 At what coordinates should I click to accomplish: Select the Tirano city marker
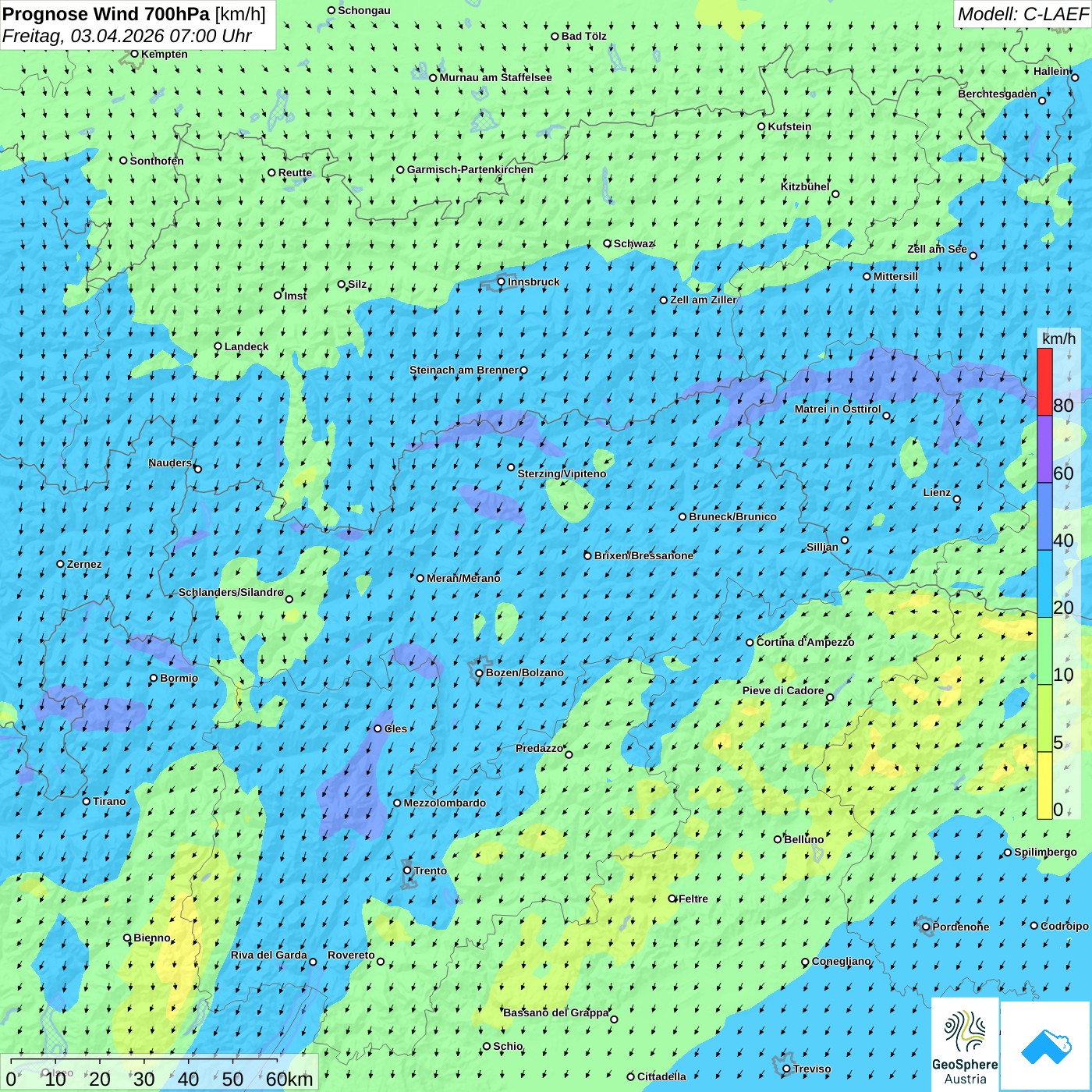(x=87, y=801)
